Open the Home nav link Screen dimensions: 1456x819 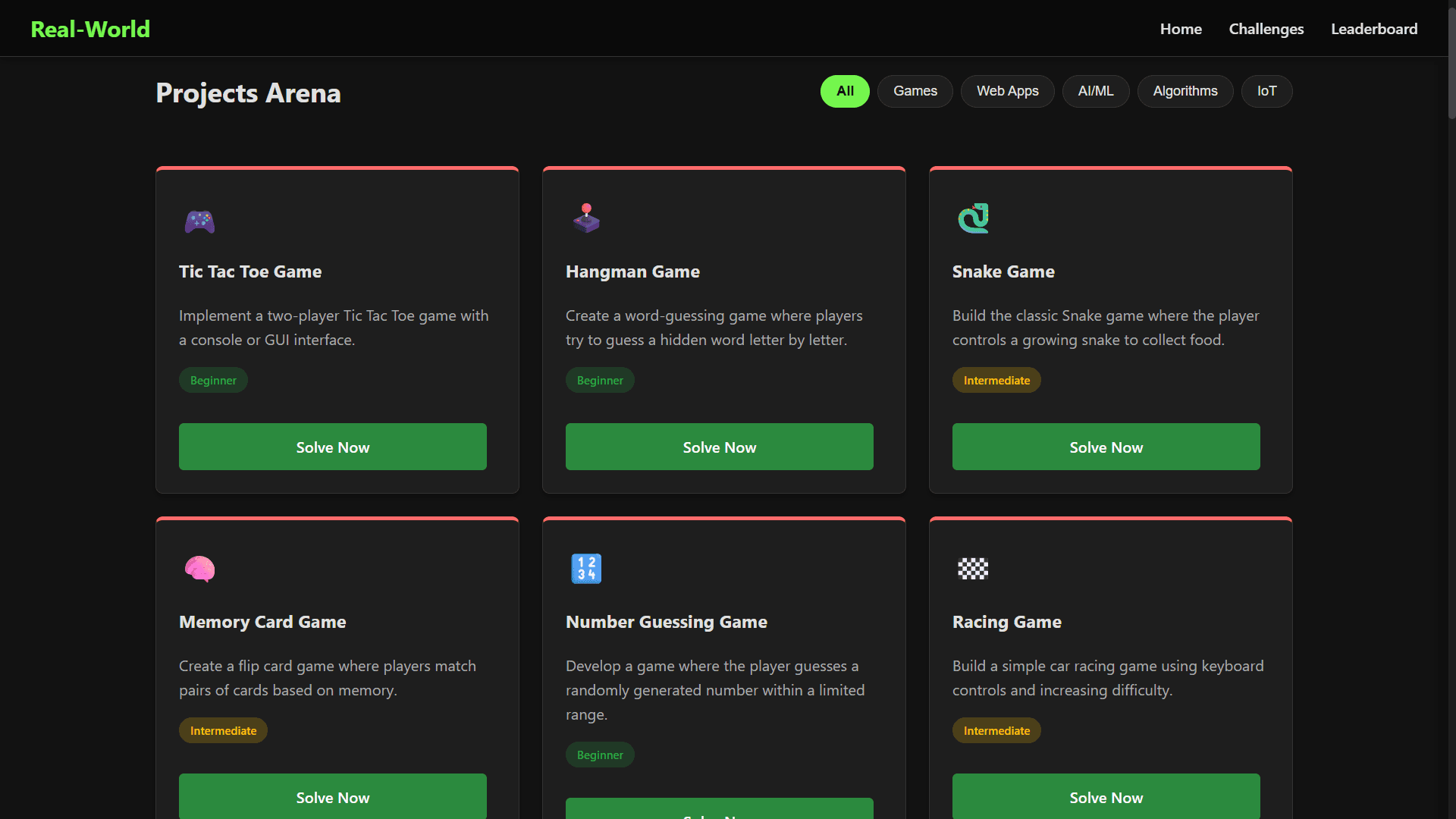(x=1180, y=29)
